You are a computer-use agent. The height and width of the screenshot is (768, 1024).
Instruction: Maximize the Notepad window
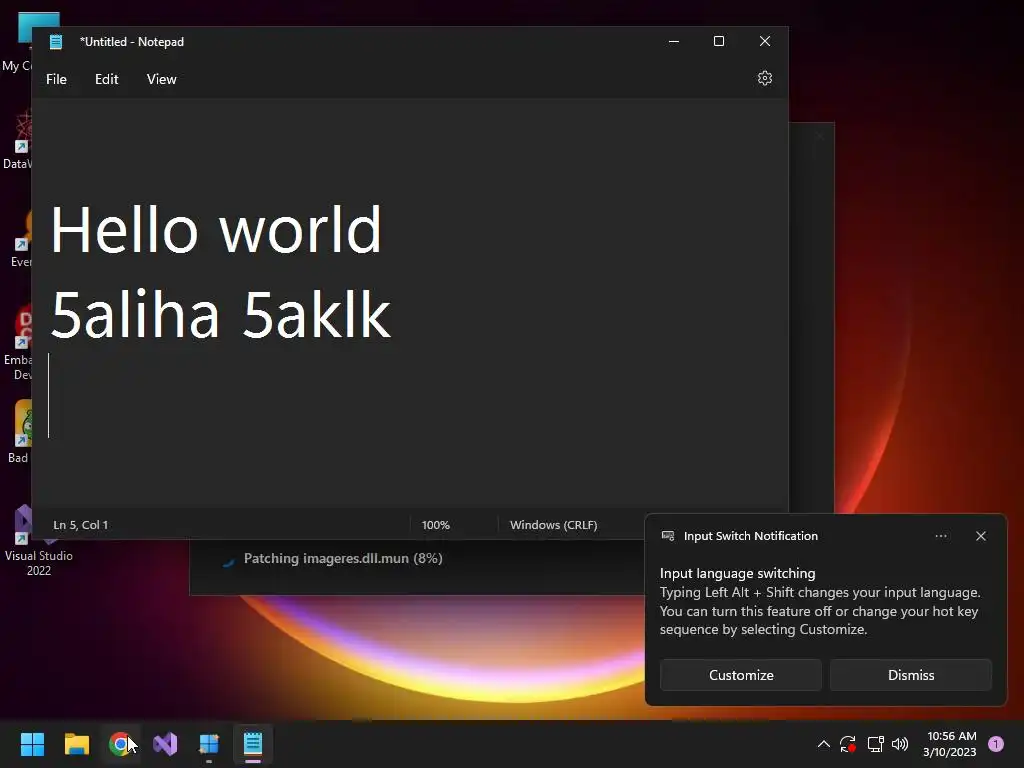coord(719,41)
